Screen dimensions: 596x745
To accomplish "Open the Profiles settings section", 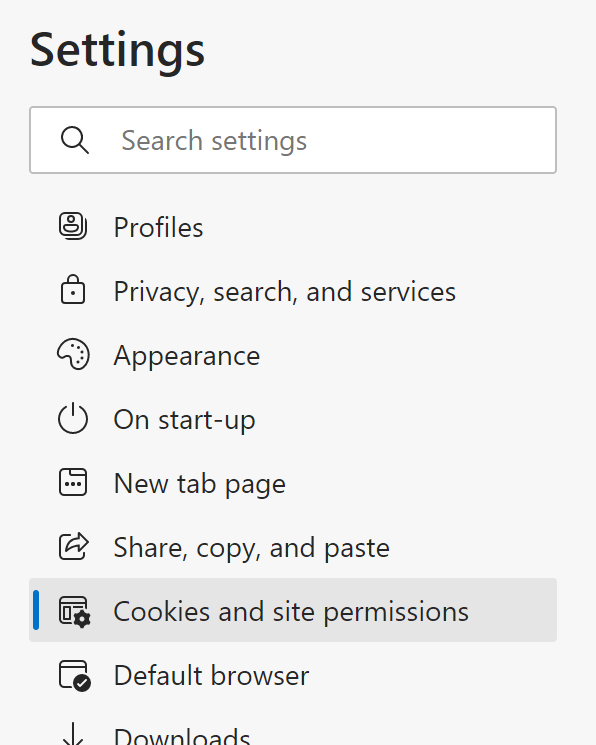I will click(293, 227).
